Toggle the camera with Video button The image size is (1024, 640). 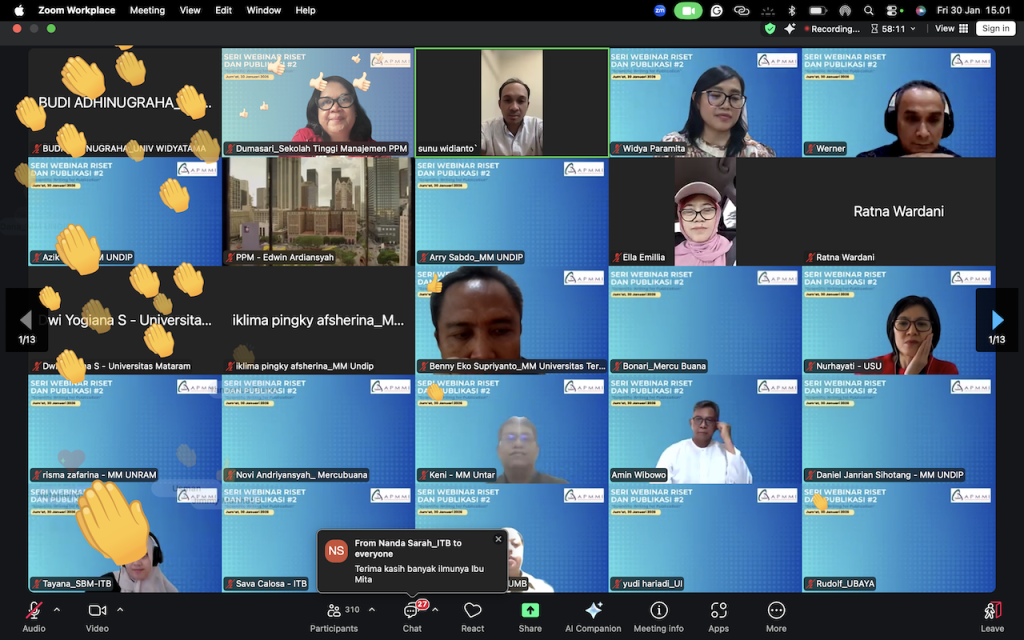click(97, 616)
